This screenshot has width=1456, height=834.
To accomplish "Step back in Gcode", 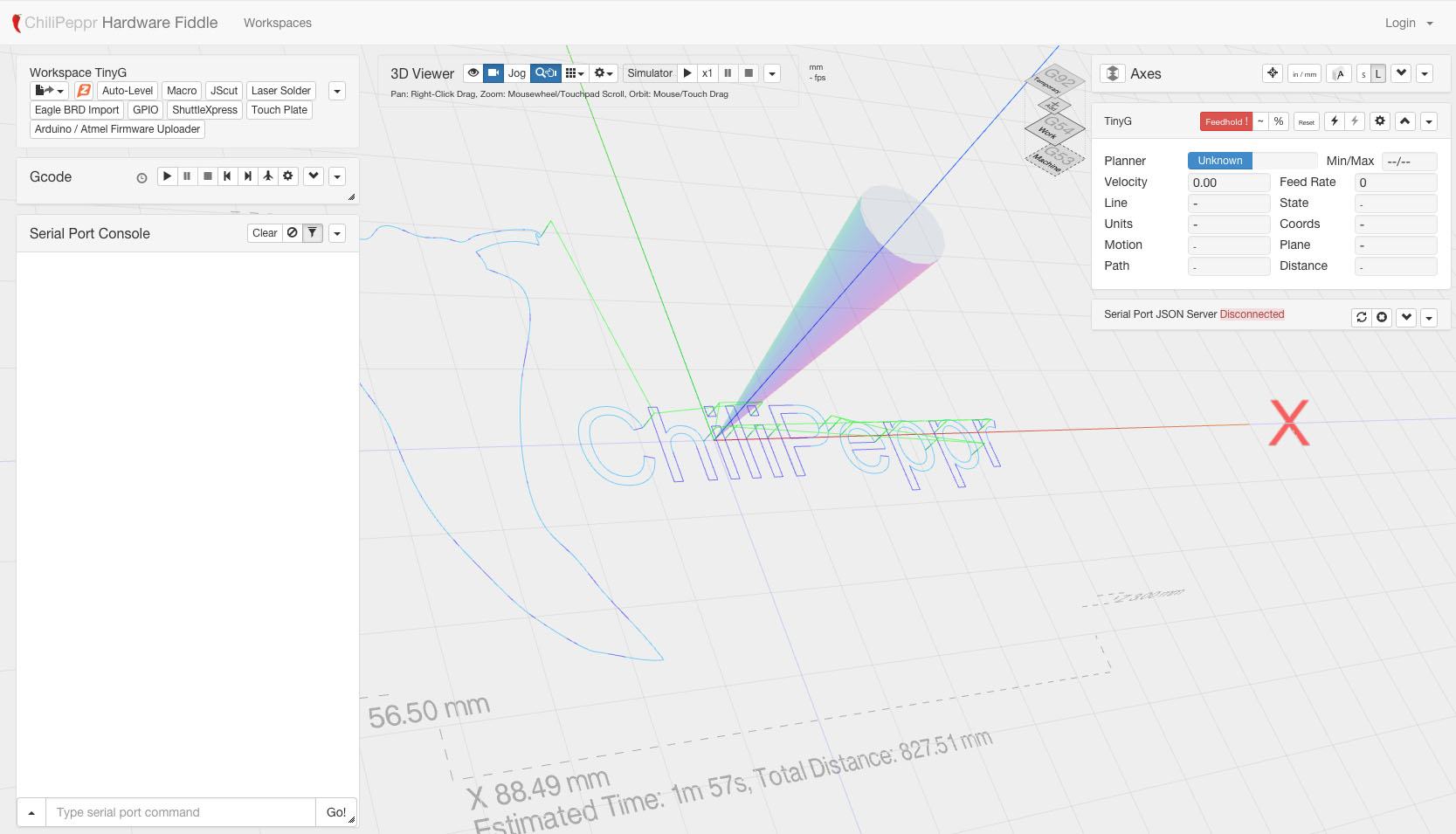I will [227, 176].
